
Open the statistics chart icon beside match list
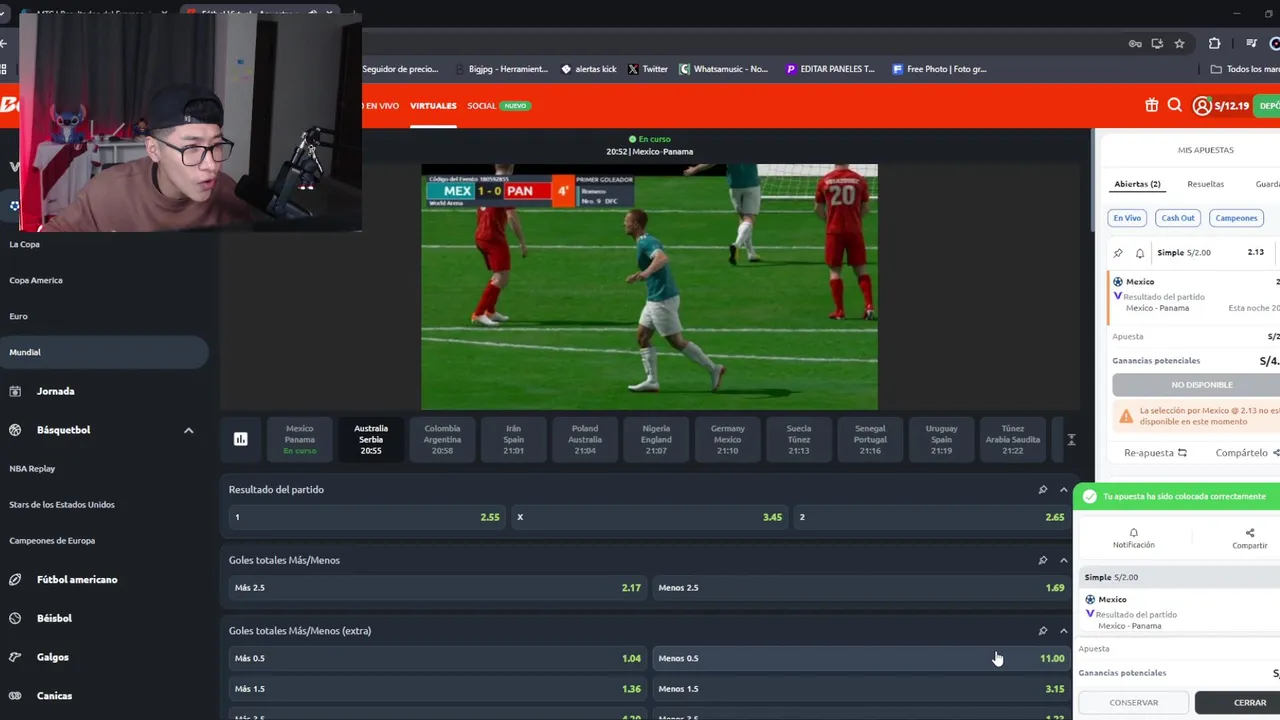(x=240, y=439)
